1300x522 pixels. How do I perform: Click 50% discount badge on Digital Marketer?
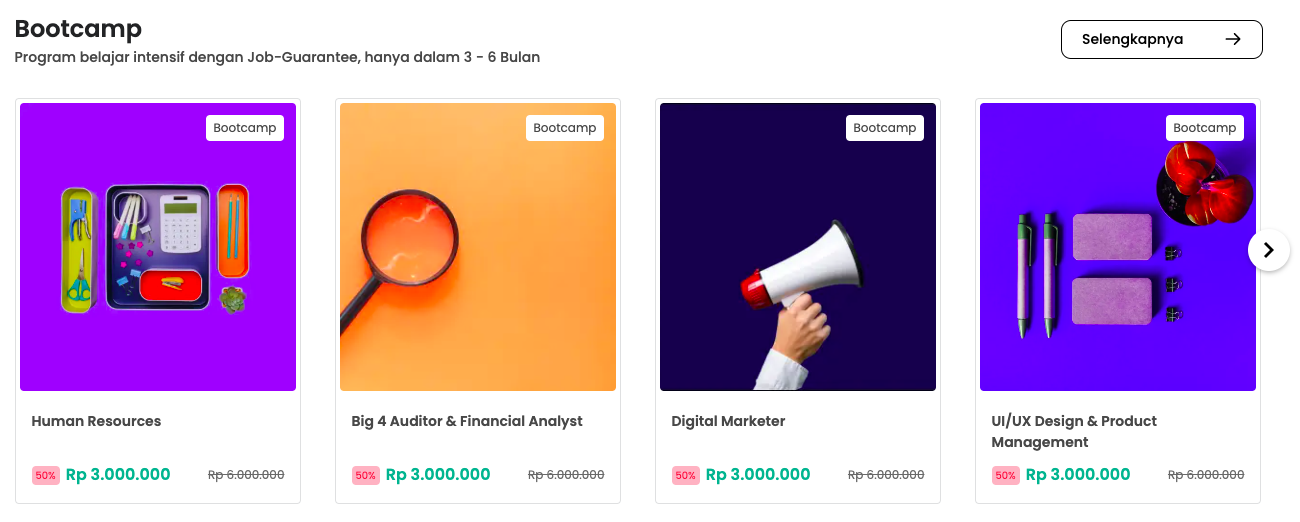point(686,476)
